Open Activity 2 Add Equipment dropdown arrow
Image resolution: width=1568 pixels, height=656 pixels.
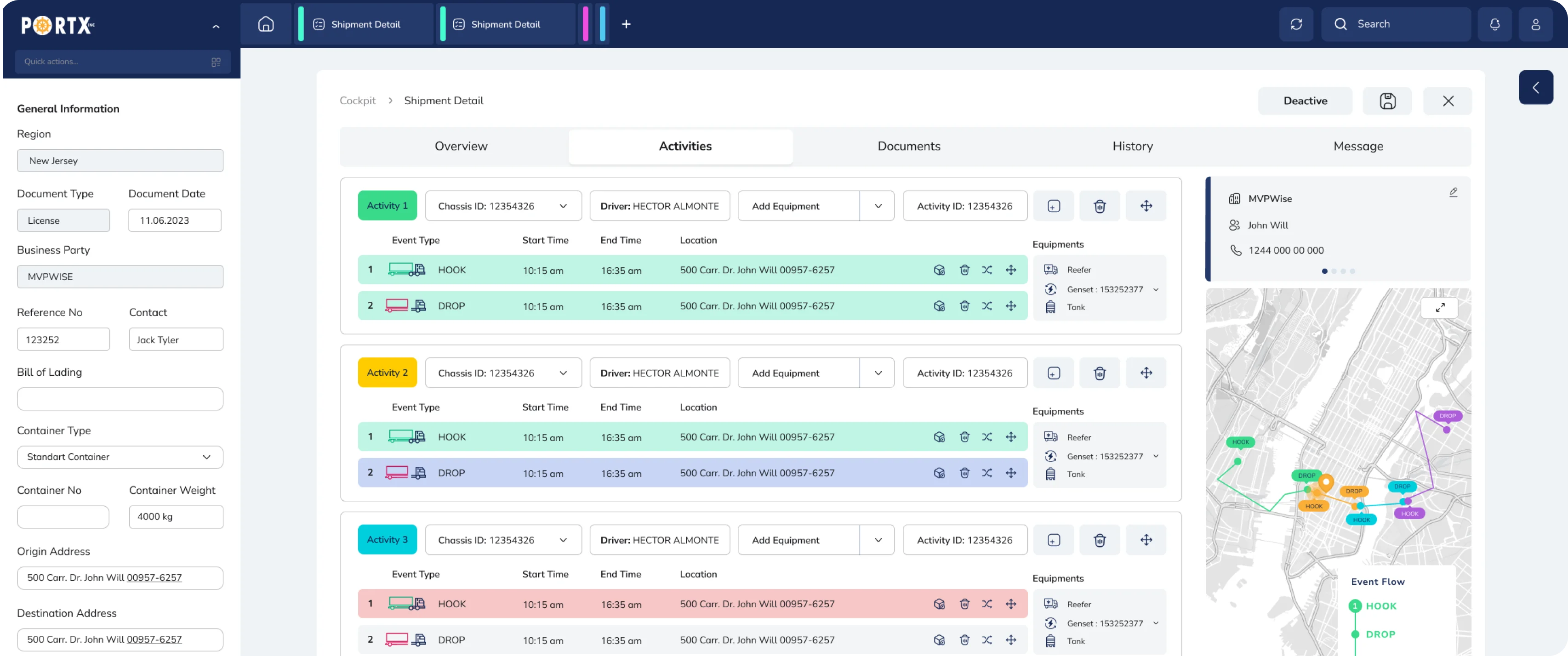tap(878, 373)
